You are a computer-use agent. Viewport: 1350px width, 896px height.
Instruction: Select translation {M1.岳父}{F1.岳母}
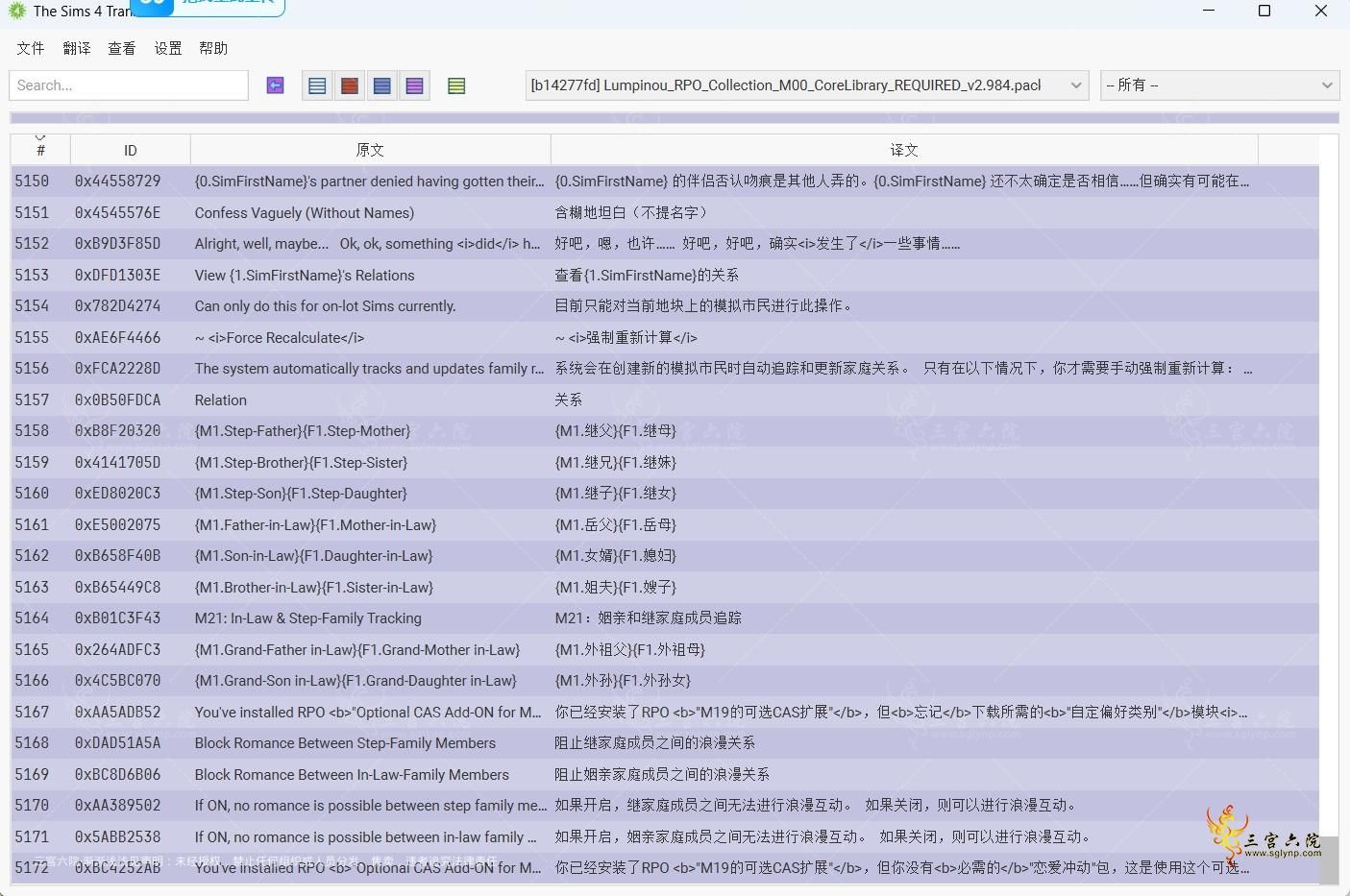pos(615,524)
